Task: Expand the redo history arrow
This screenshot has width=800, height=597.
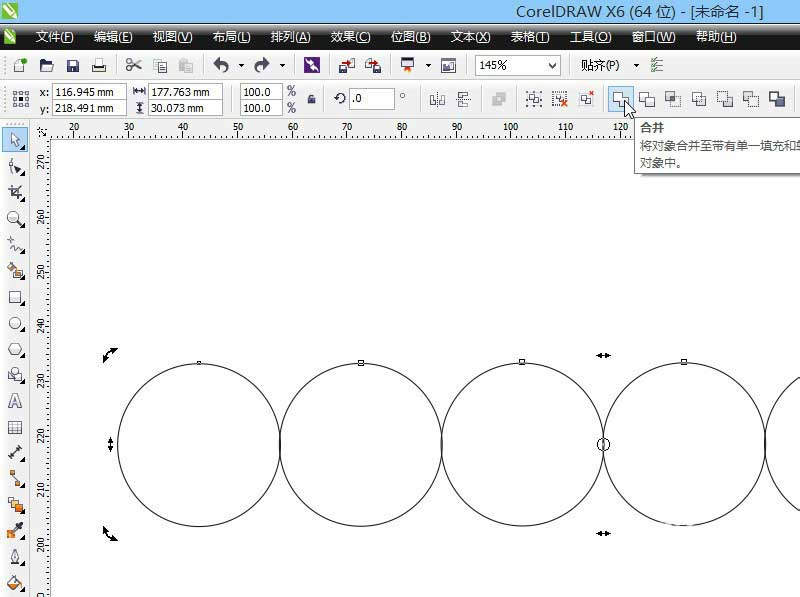Action: [282, 65]
